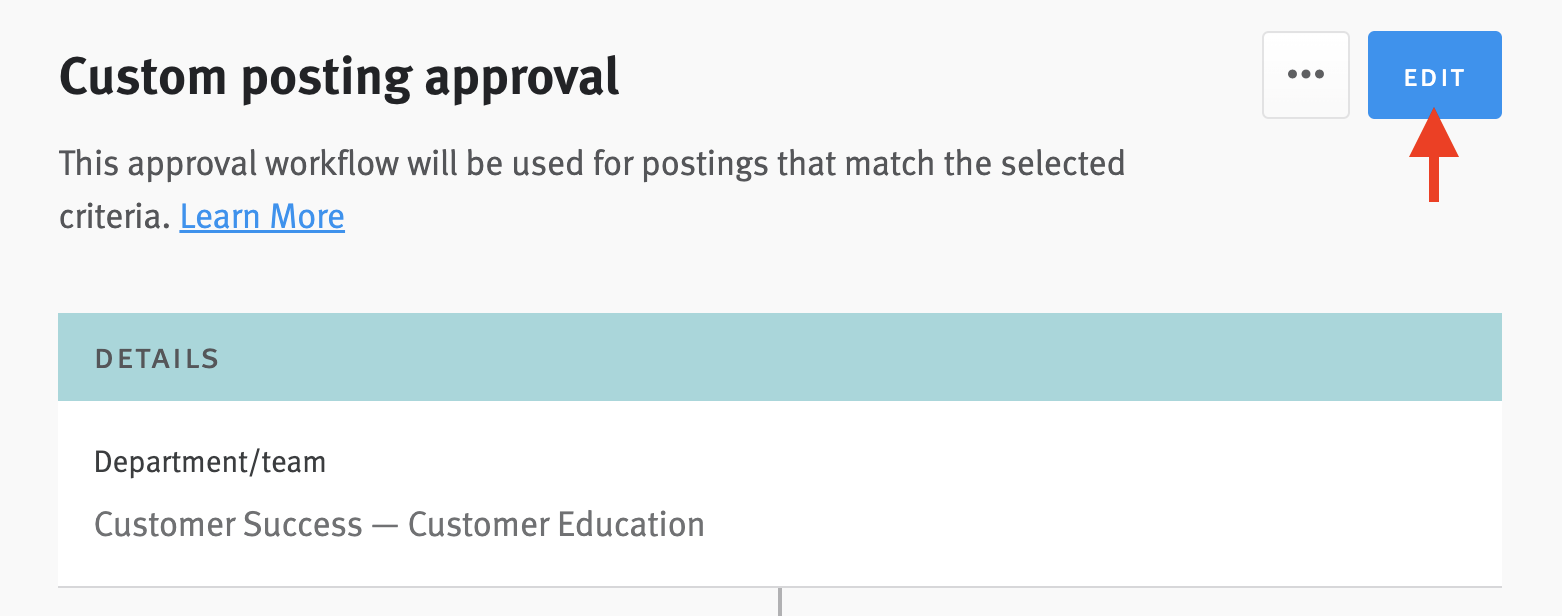Click the EDIT button
Viewport: 1562px width, 616px height.
pyautogui.click(x=1434, y=74)
